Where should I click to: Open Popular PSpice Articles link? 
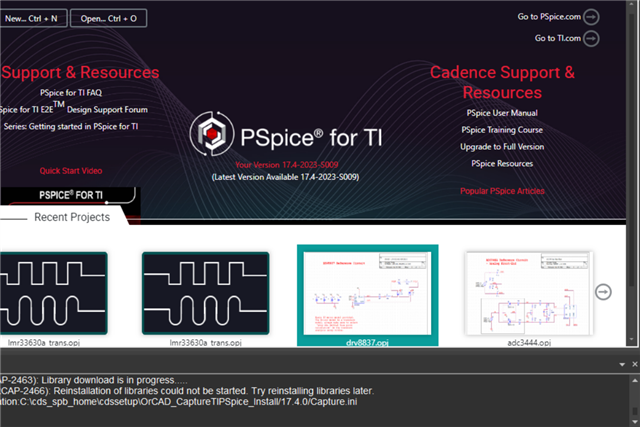point(502,191)
